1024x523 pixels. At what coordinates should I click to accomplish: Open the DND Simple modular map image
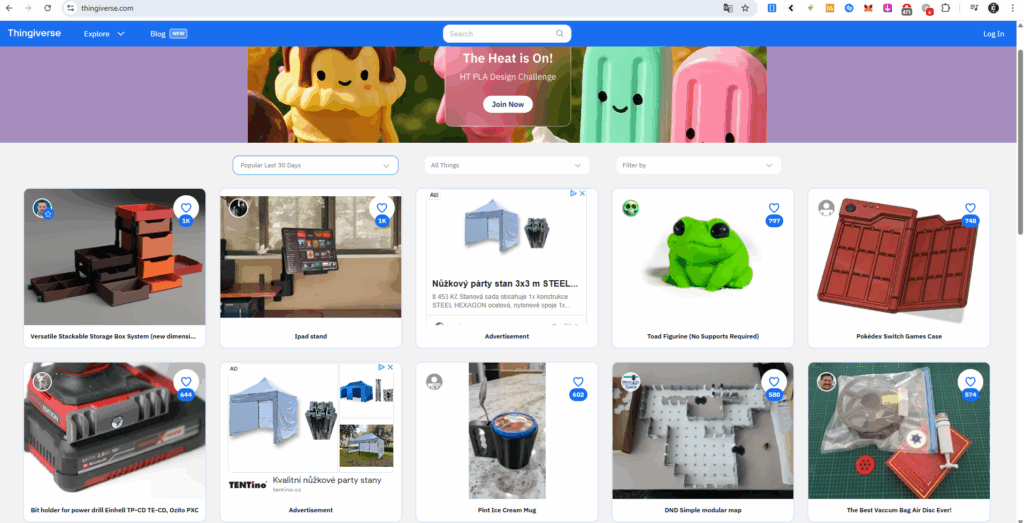703,431
